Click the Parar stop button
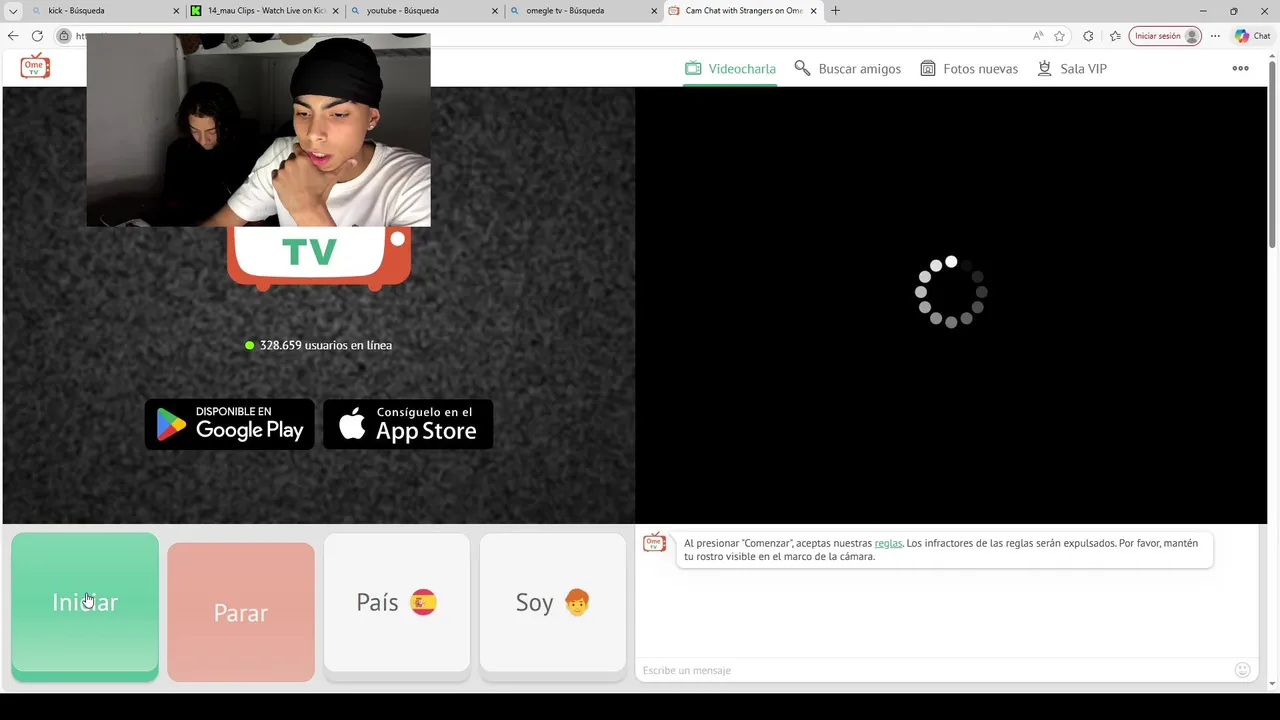This screenshot has height=720, width=1280. [241, 612]
